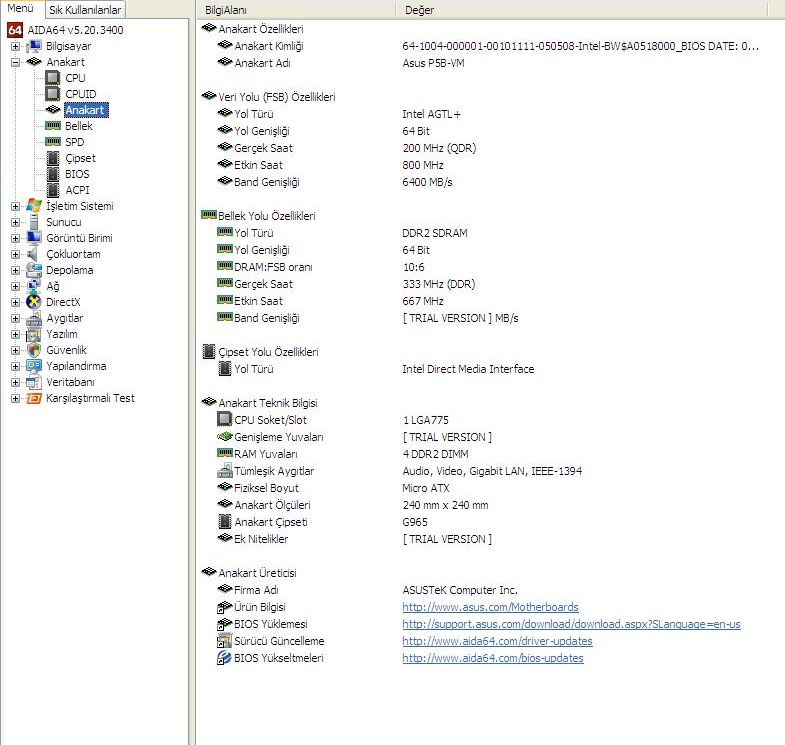Click the 6400 MB/s value
Viewport: 785px width, 745px height.
pyautogui.click(x=428, y=182)
